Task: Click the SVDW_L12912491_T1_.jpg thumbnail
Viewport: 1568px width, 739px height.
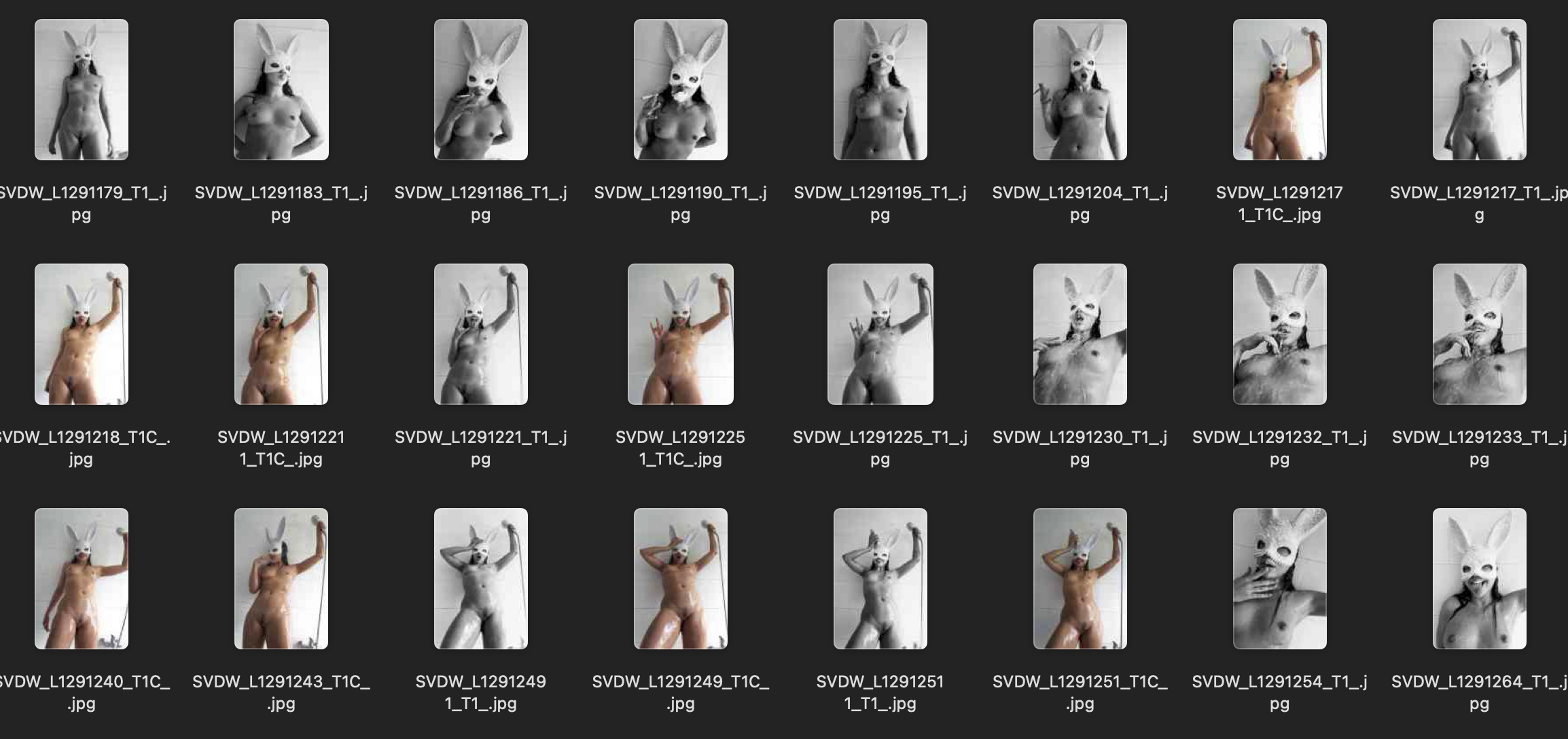Action: coord(481,579)
